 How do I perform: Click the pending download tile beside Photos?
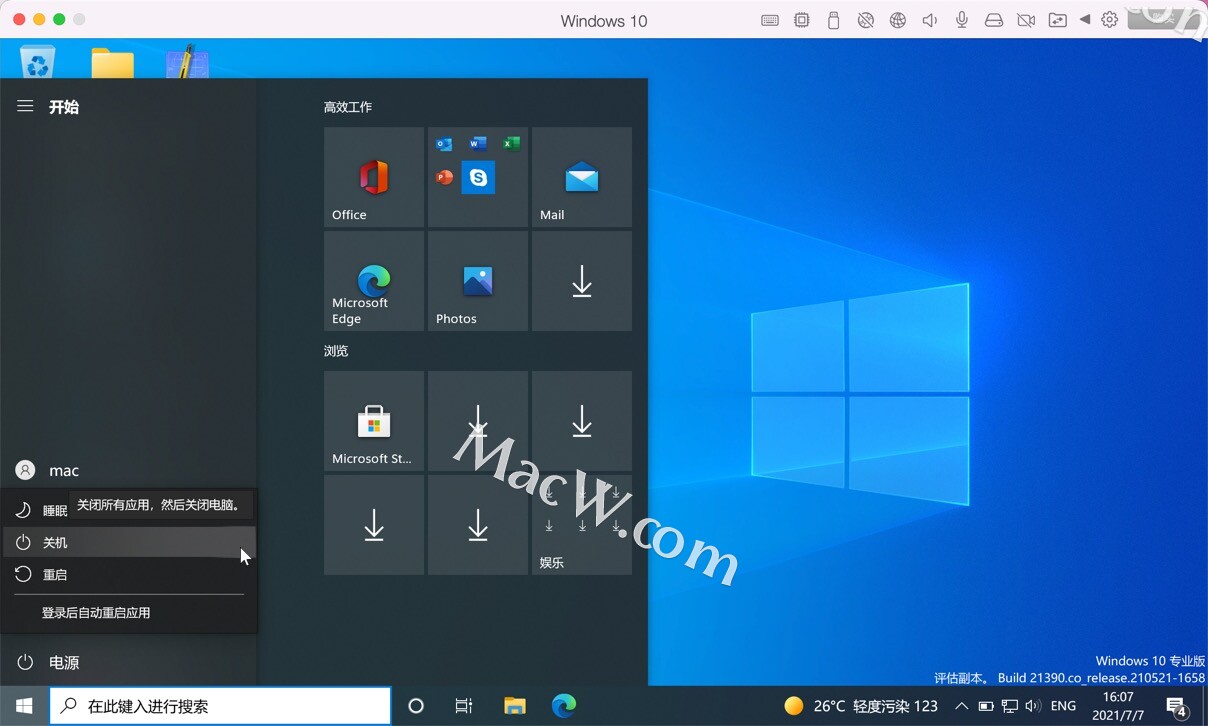pyautogui.click(x=582, y=281)
